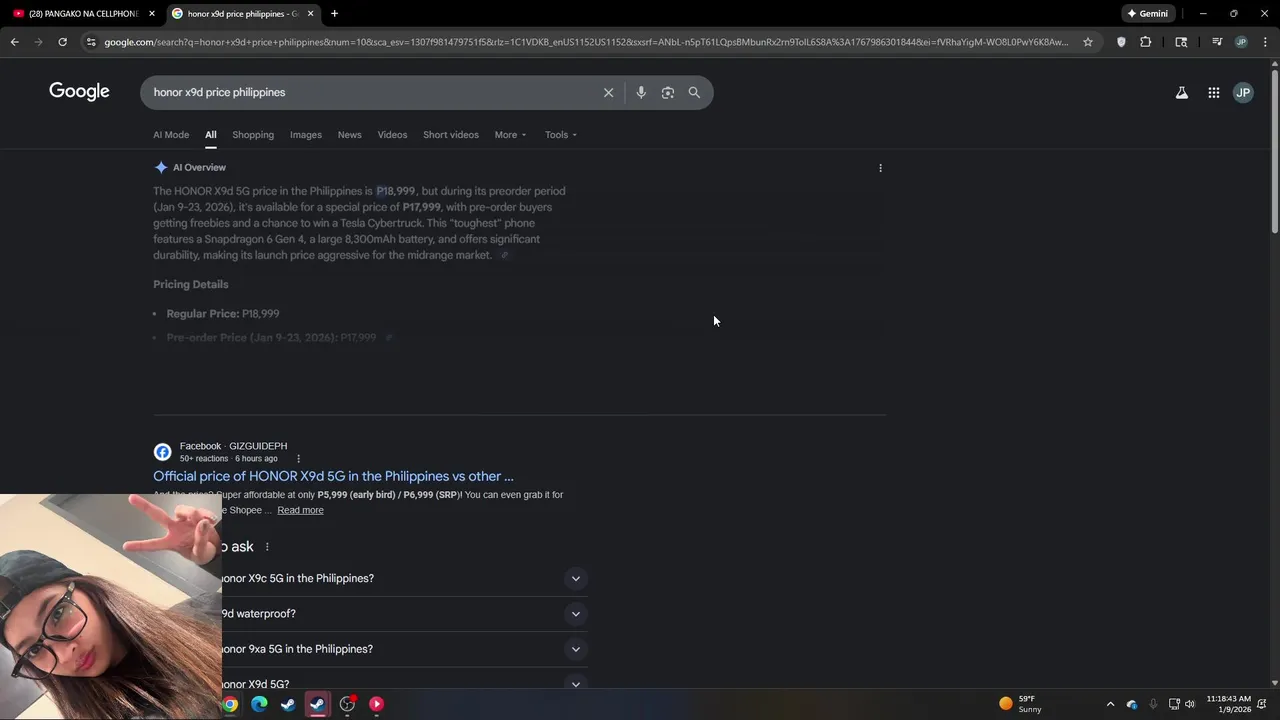The width and height of the screenshot is (1280, 720).
Task: Open Official price of HONOR X9d 5G result link
Action: point(333,477)
